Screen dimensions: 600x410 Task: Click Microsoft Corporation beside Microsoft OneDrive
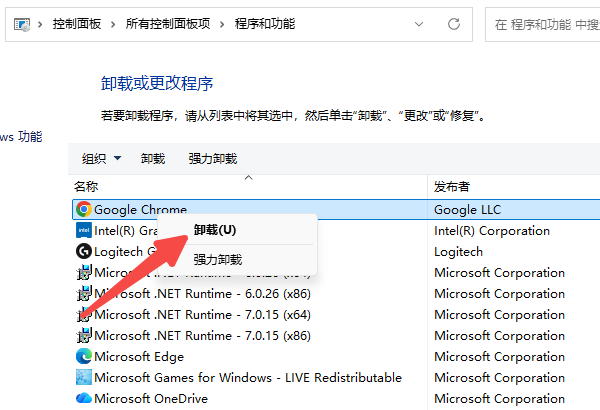(x=499, y=399)
